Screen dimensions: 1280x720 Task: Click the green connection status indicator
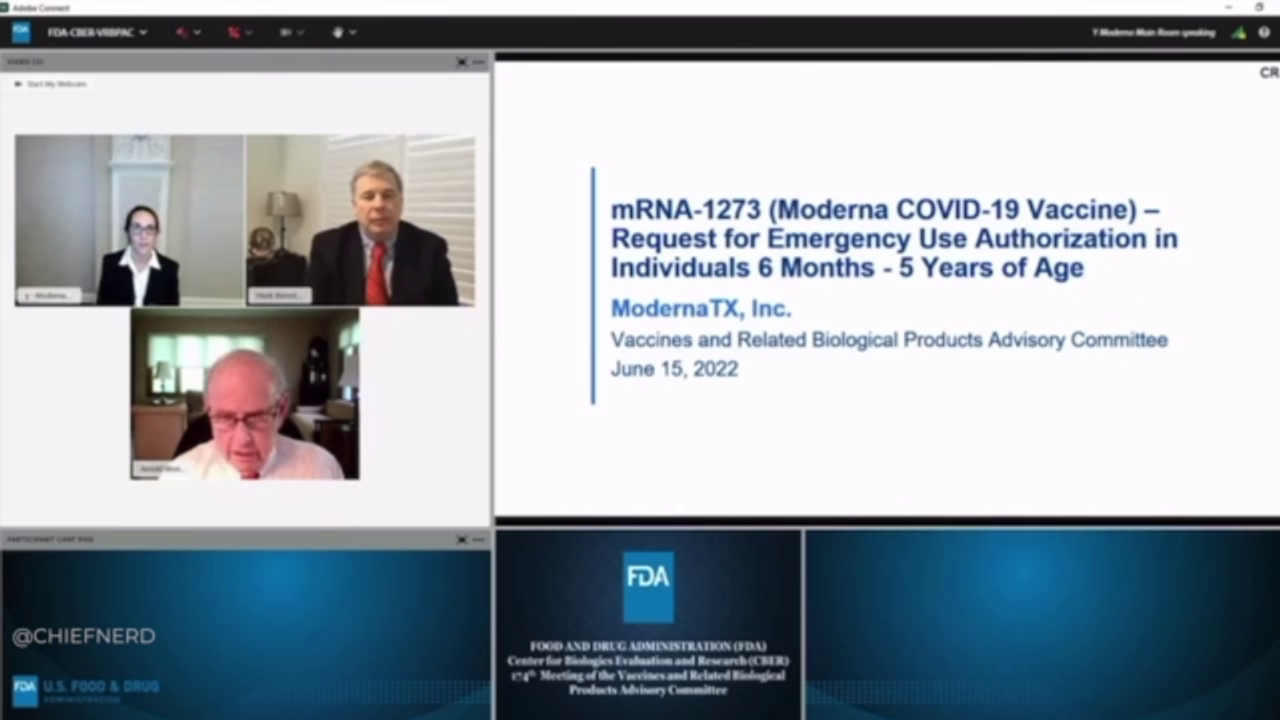click(1239, 32)
